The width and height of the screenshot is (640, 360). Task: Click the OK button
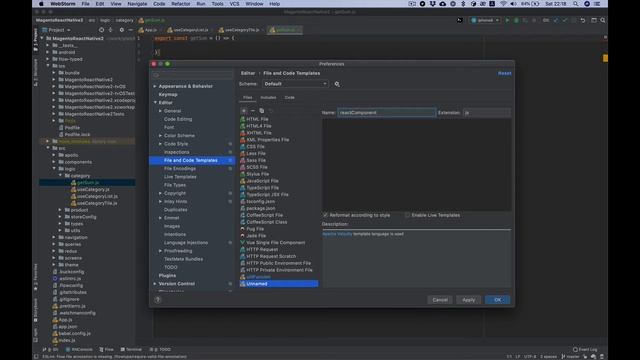(498, 300)
